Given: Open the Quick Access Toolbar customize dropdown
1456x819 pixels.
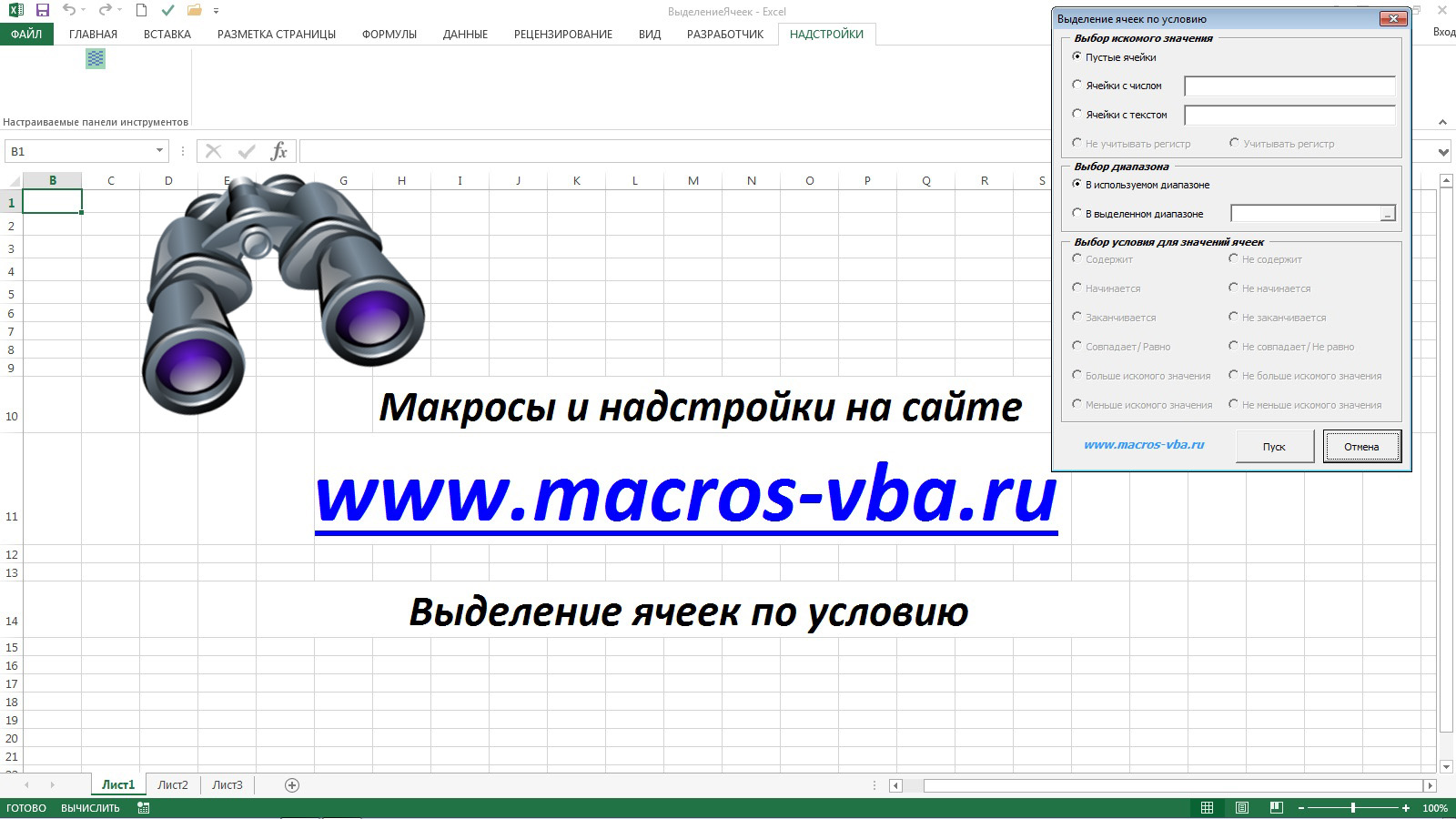Looking at the screenshot, I should click(x=215, y=12).
